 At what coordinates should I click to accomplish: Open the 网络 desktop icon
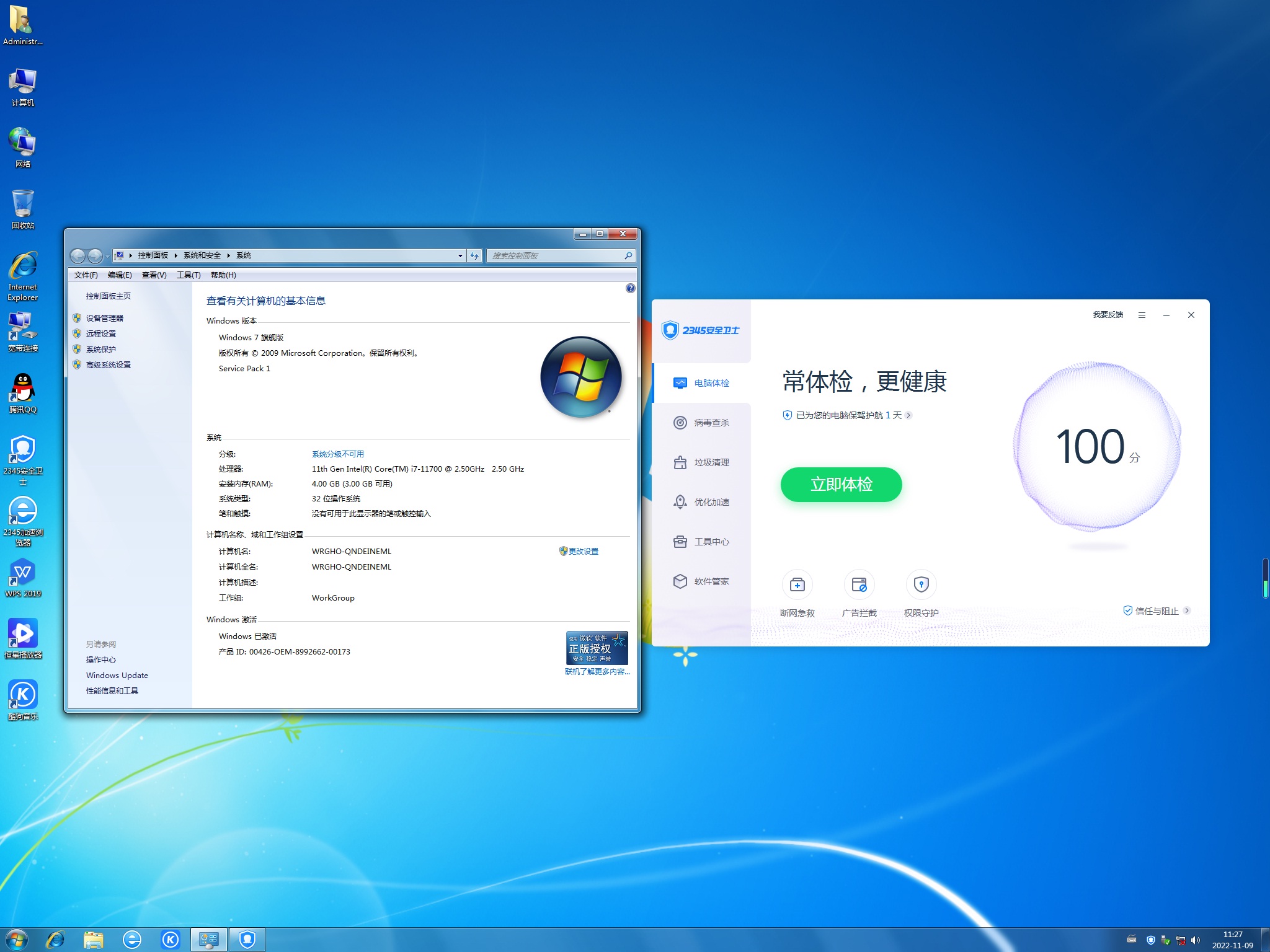pos(23,148)
